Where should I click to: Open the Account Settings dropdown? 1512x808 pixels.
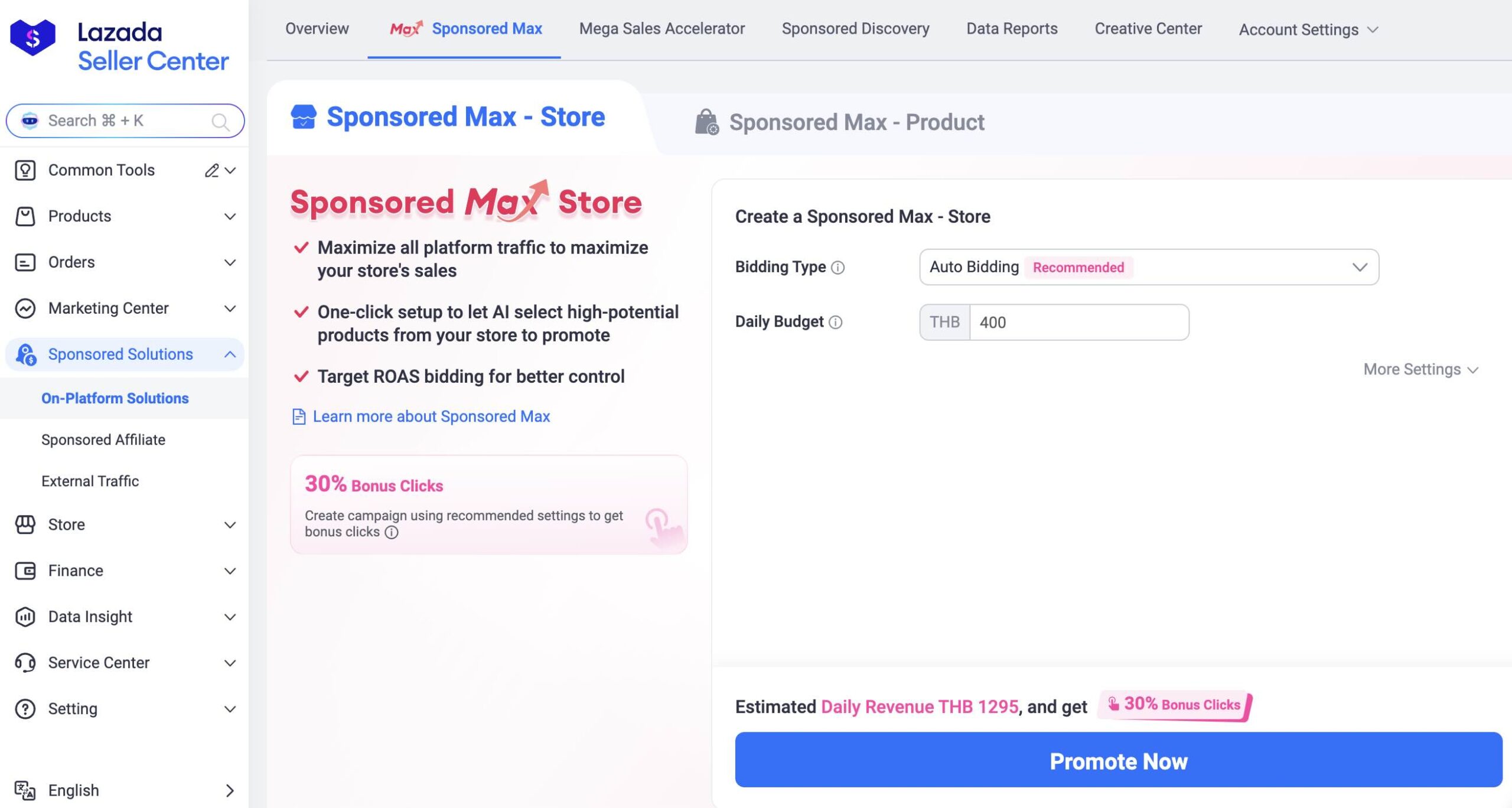click(1308, 30)
